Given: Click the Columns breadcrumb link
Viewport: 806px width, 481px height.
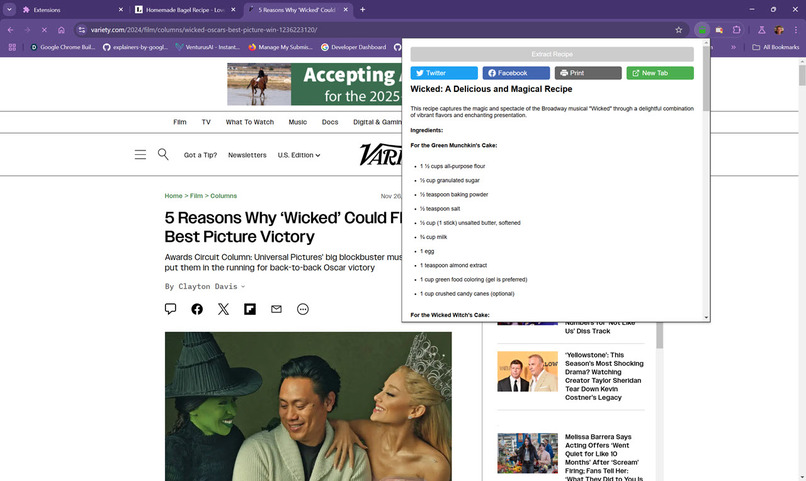Looking at the screenshot, I should (x=224, y=196).
